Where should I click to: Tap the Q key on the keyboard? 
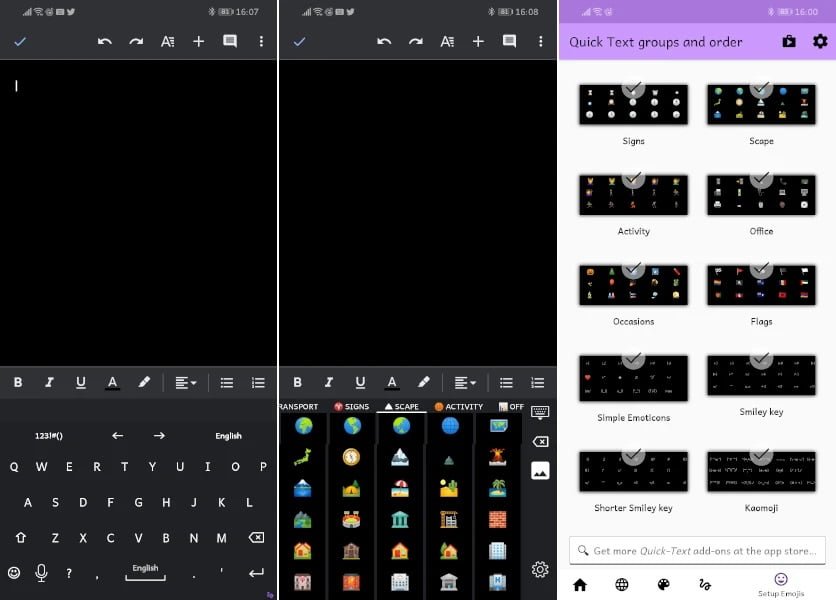coord(14,467)
